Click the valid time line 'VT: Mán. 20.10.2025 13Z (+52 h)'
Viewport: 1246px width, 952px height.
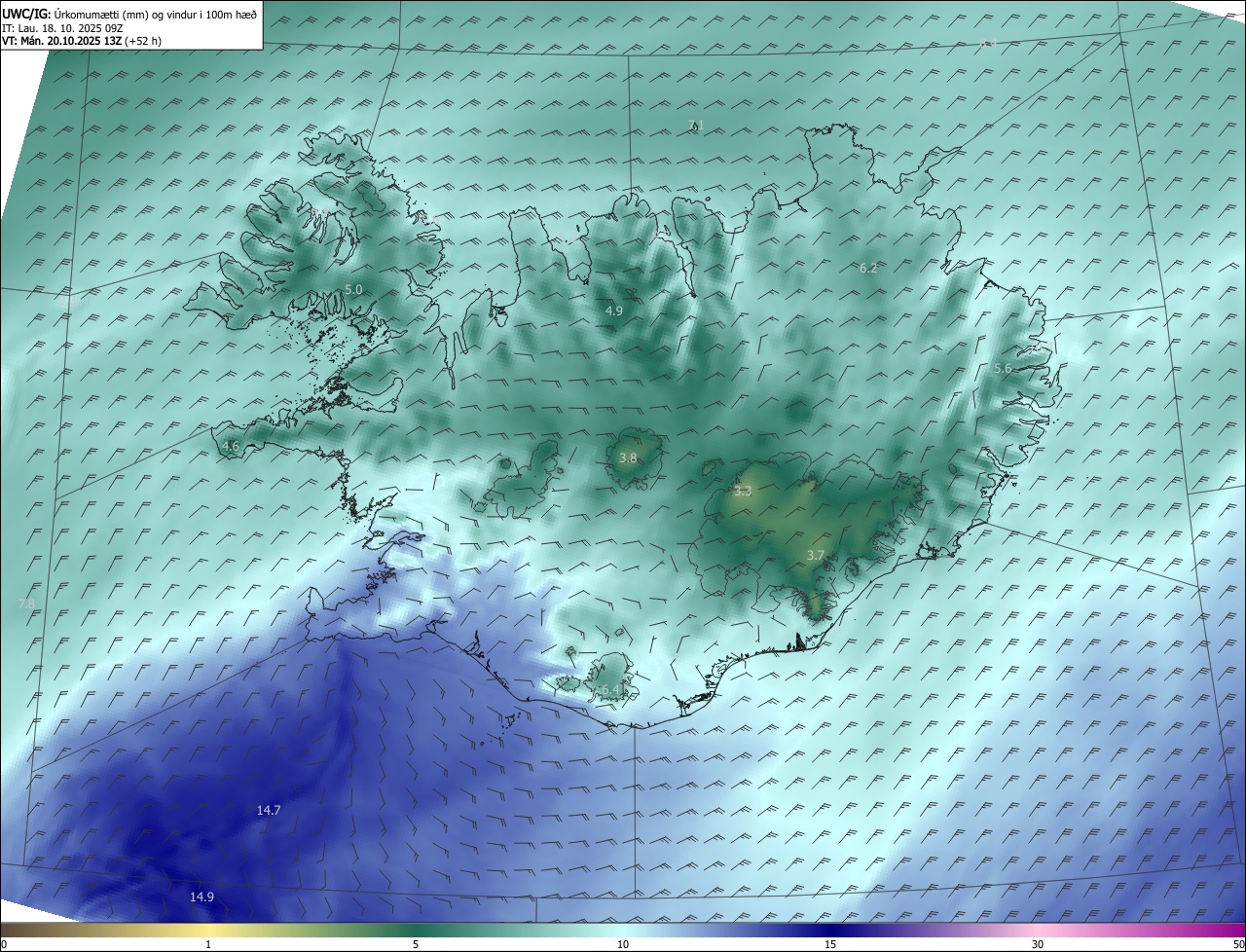(x=82, y=41)
